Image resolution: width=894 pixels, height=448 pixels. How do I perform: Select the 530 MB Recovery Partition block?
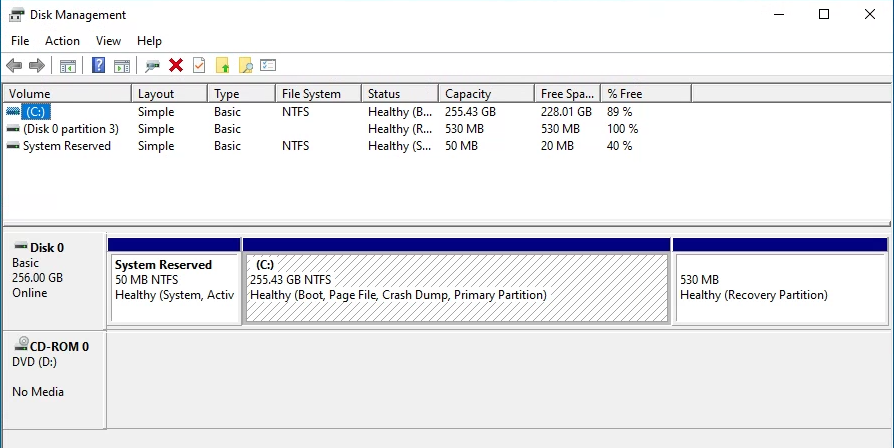click(780, 288)
